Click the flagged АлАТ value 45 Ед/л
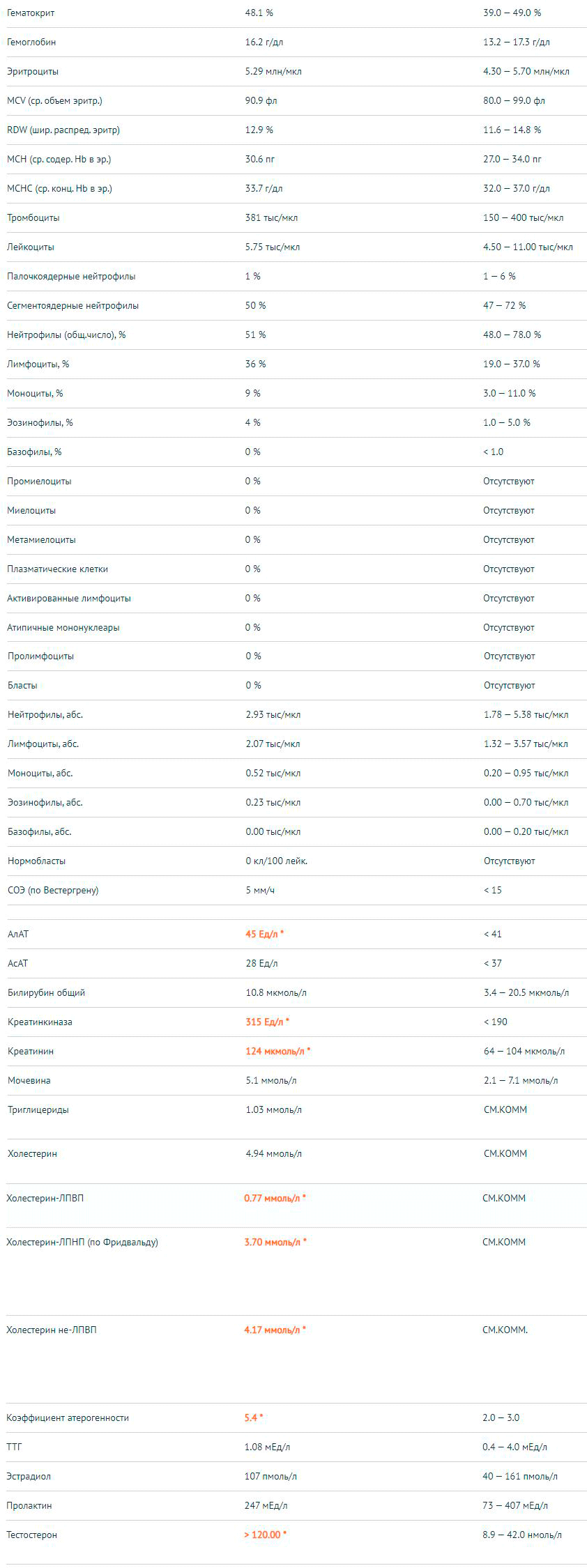The height and width of the screenshot is (1568, 587). [261, 934]
